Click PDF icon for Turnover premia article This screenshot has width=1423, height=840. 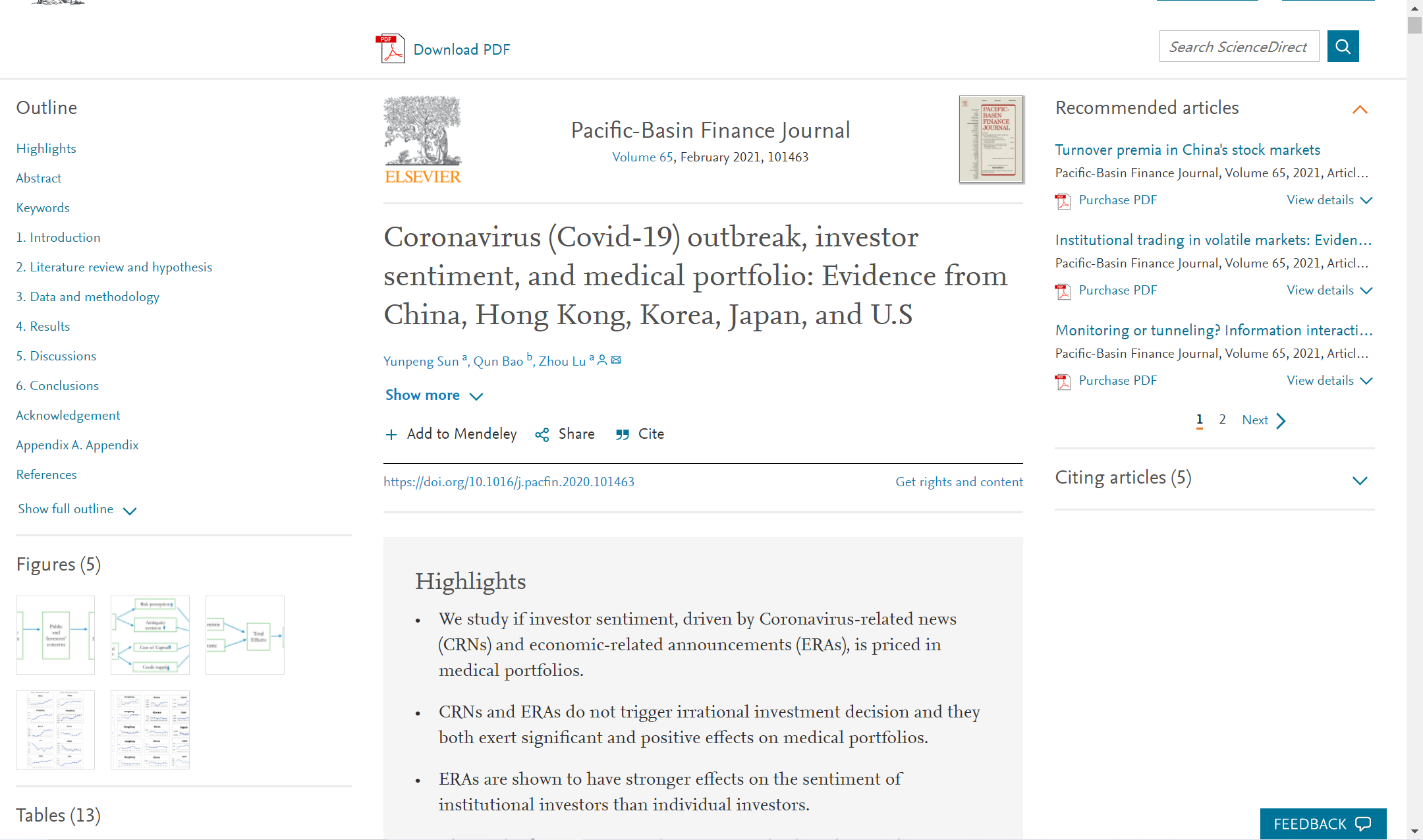1063,201
